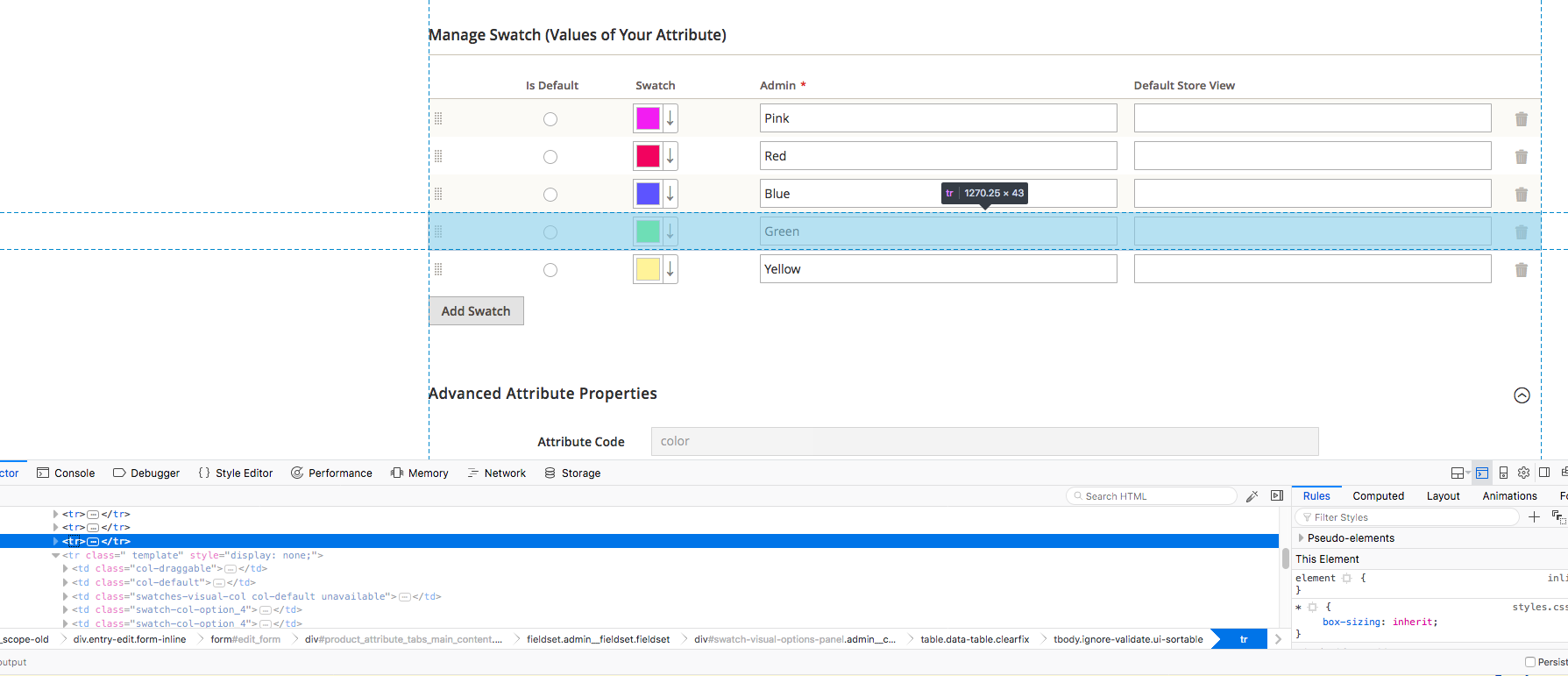
Task: Open the split console icon in toolbox
Action: tap(1482, 473)
